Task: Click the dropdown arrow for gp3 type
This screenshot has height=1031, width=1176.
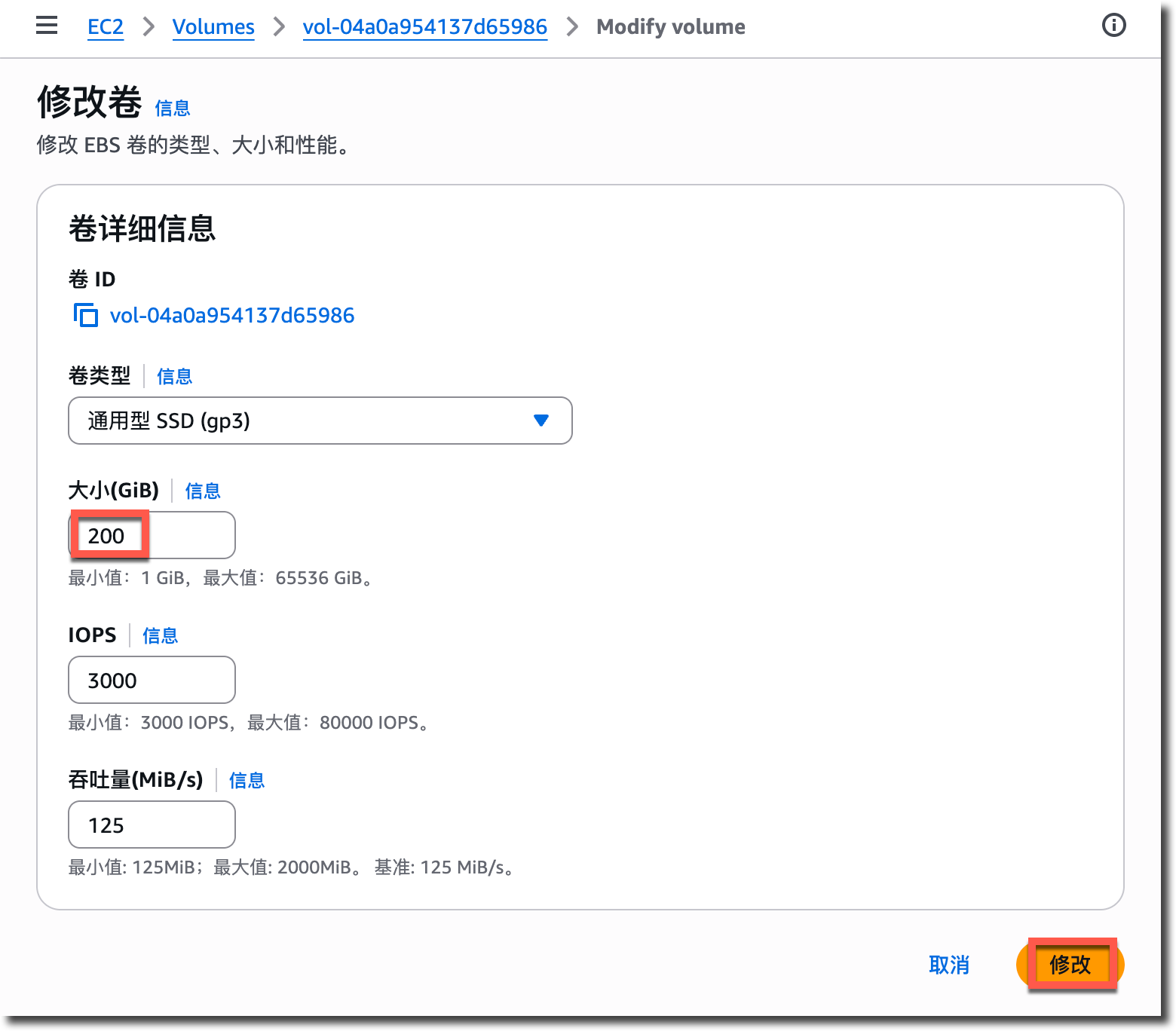Action: (x=541, y=421)
